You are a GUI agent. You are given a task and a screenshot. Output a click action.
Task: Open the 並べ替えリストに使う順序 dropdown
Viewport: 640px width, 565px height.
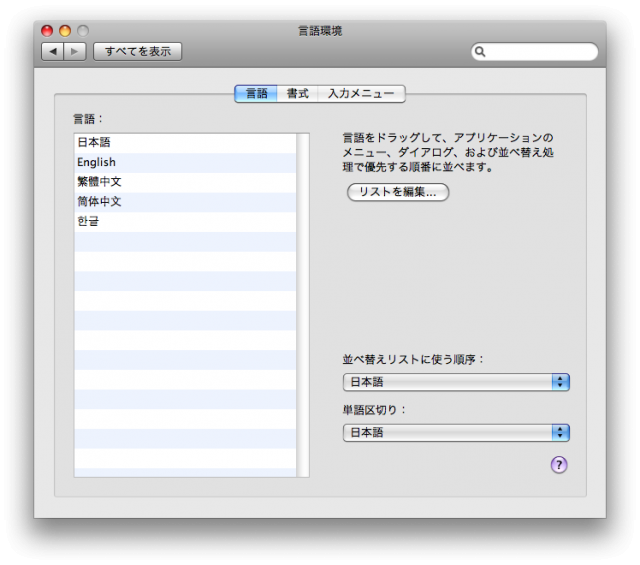tap(456, 382)
